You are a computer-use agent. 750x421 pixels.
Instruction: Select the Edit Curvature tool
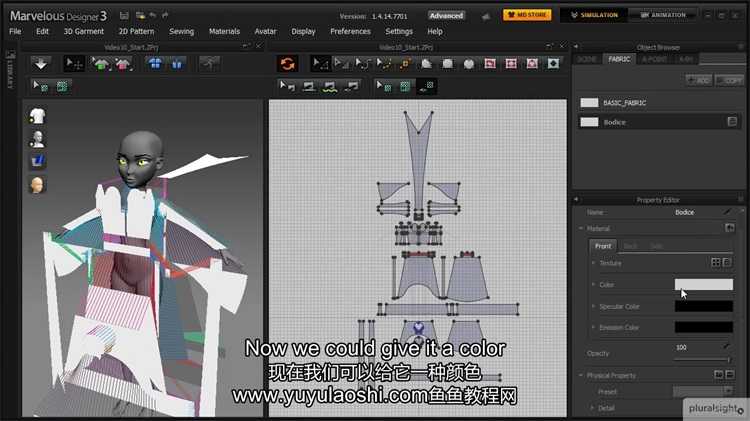click(x=363, y=64)
